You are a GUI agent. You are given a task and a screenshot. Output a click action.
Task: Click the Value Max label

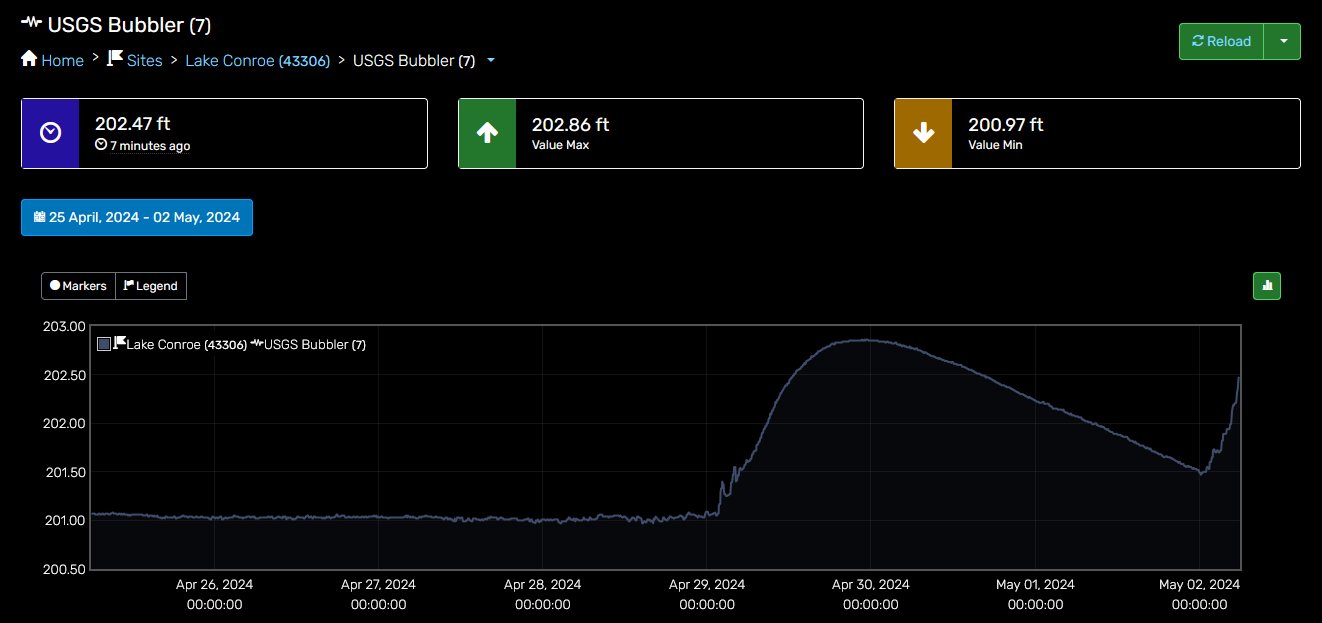pos(562,145)
